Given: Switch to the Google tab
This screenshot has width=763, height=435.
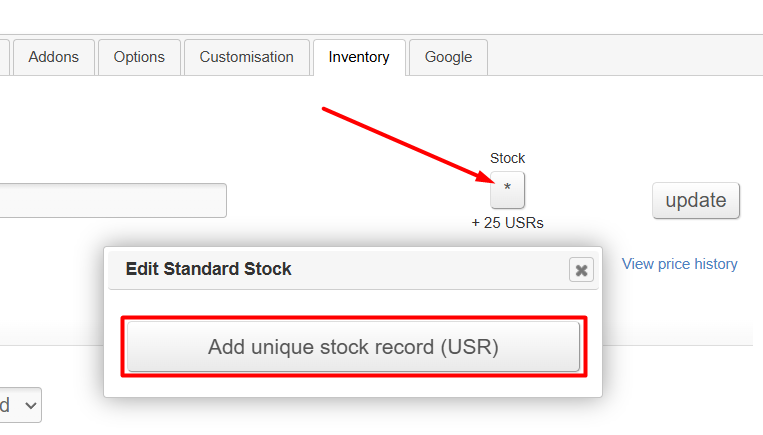Looking at the screenshot, I should coord(448,57).
